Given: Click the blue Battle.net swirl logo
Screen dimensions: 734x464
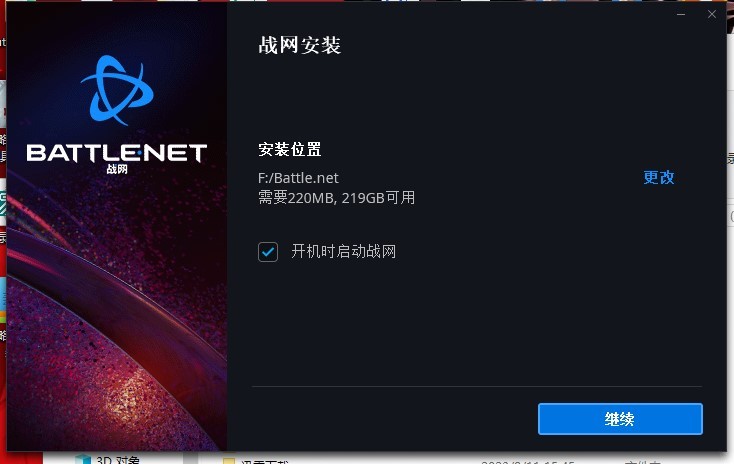Looking at the screenshot, I should point(117,90).
